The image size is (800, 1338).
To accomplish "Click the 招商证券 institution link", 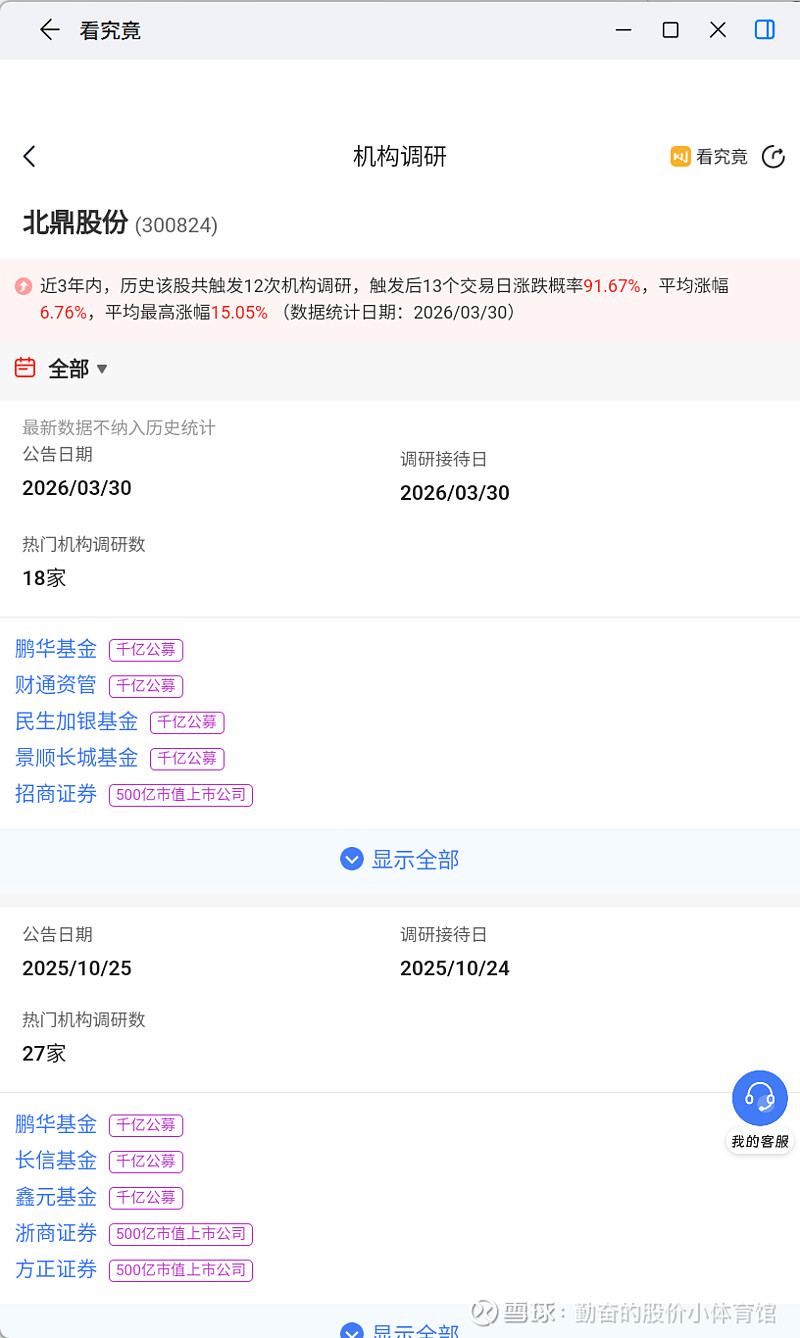I will 56,794.
